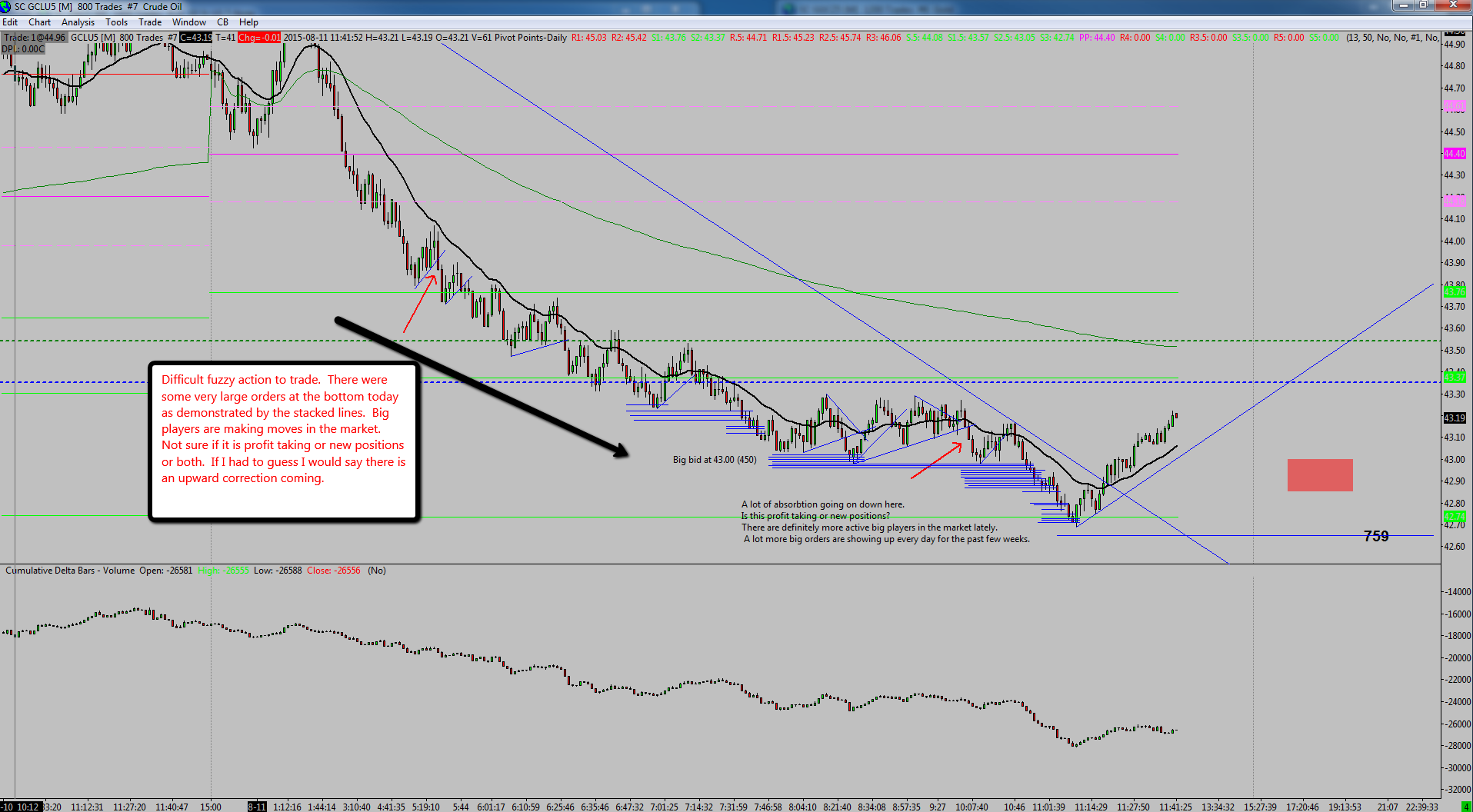Click the 'PP: 44.40' pivot value

[1097, 38]
